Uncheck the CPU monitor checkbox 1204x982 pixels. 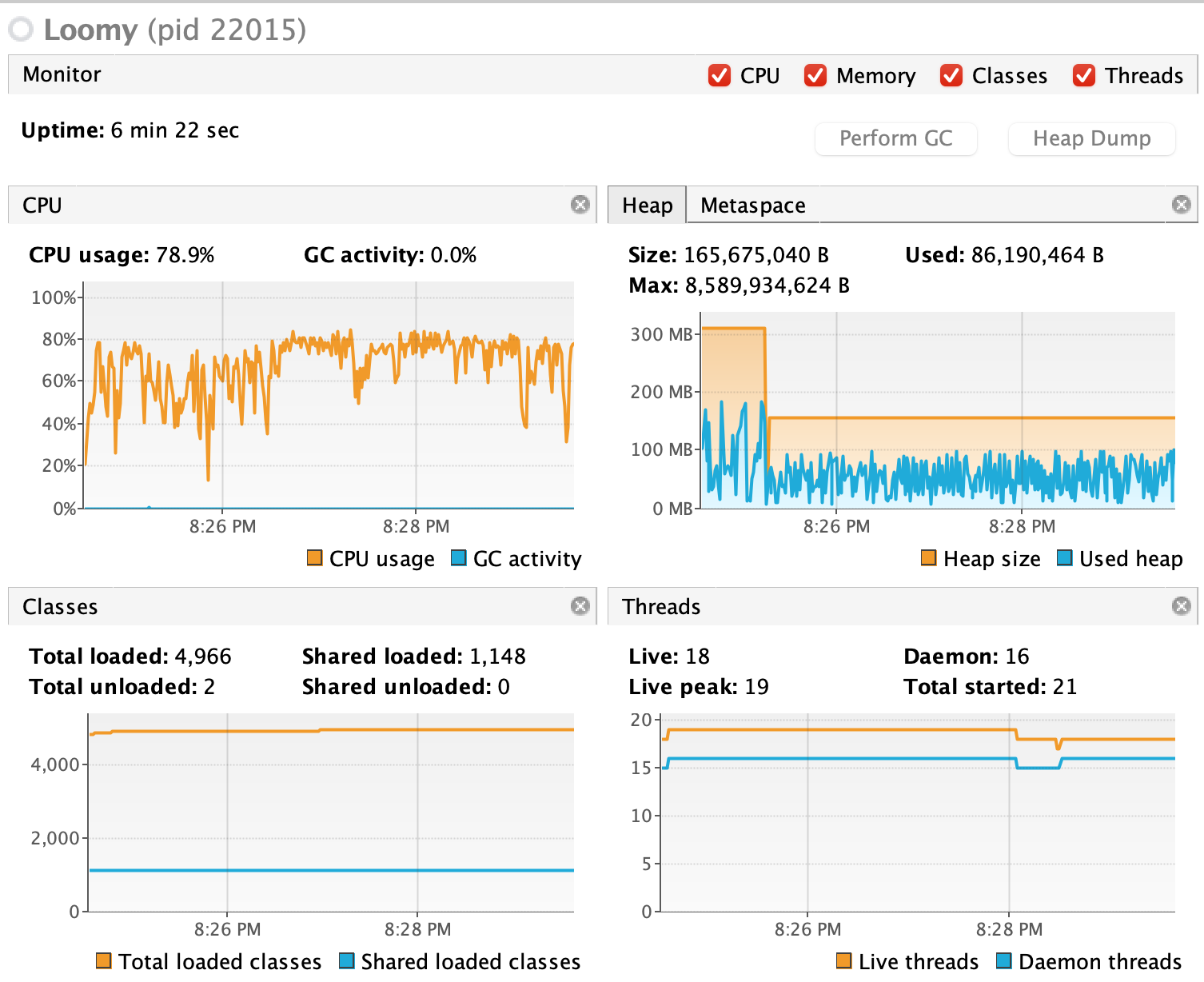point(720,75)
